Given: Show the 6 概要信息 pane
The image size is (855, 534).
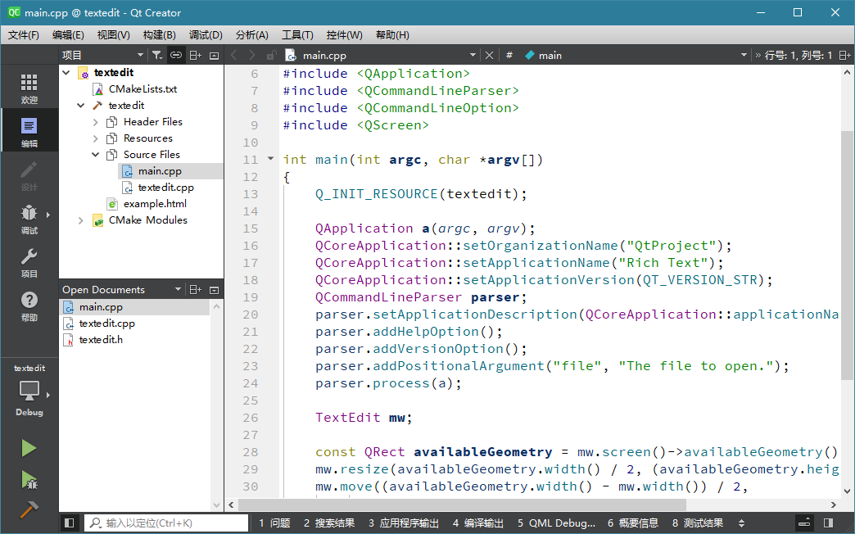Looking at the screenshot, I should click(633, 523).
